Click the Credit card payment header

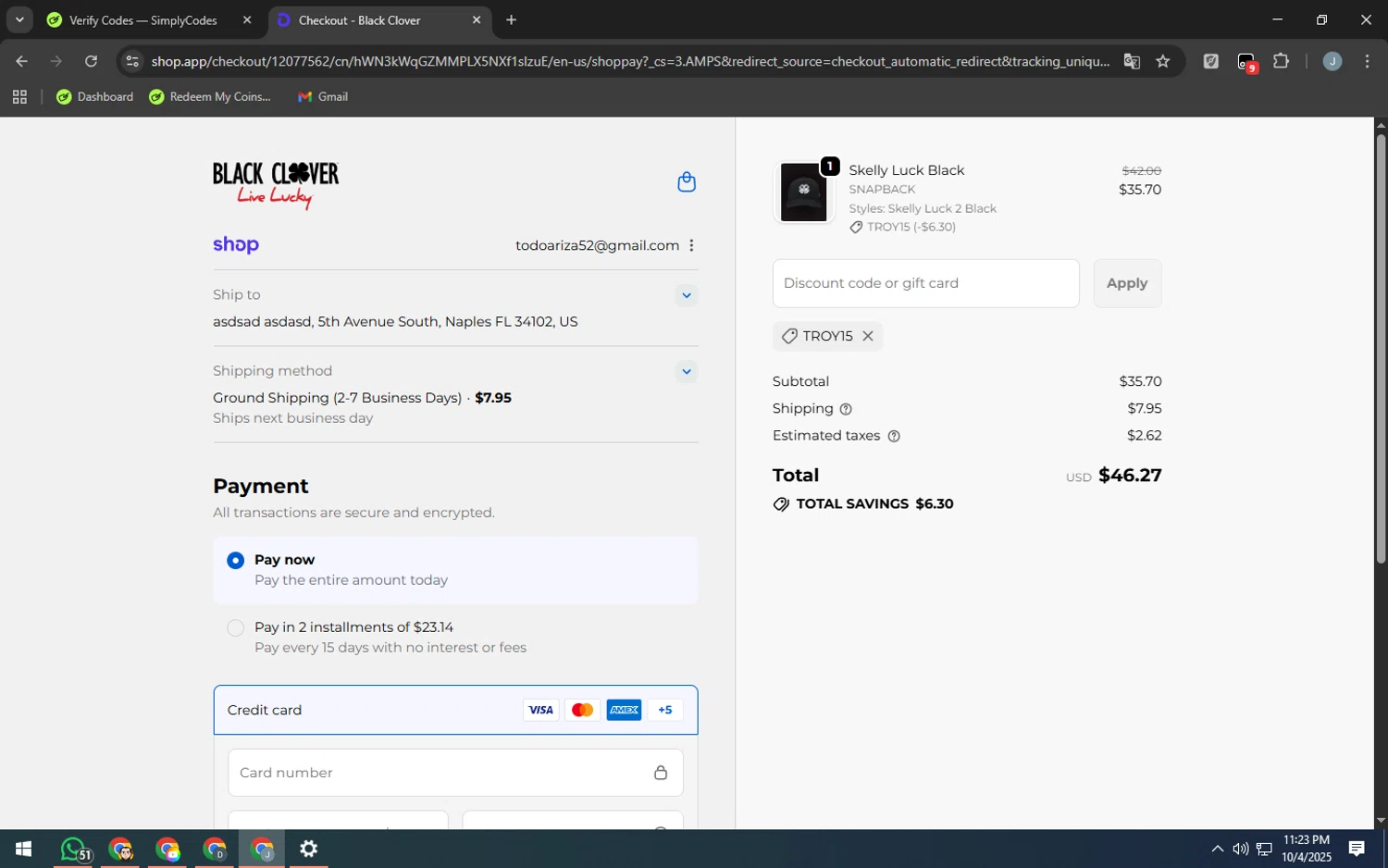pos(455,711)
